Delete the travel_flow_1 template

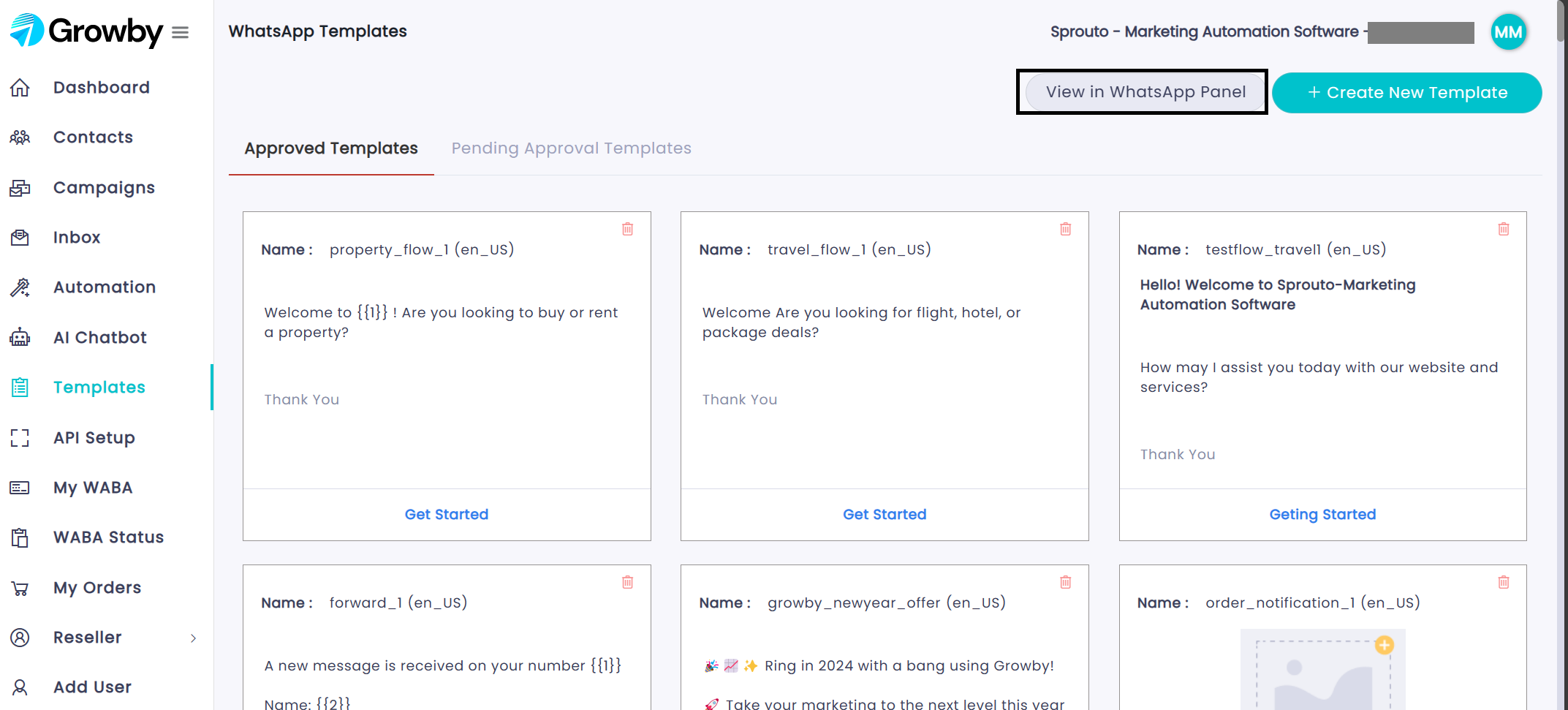click(1065, 229)
